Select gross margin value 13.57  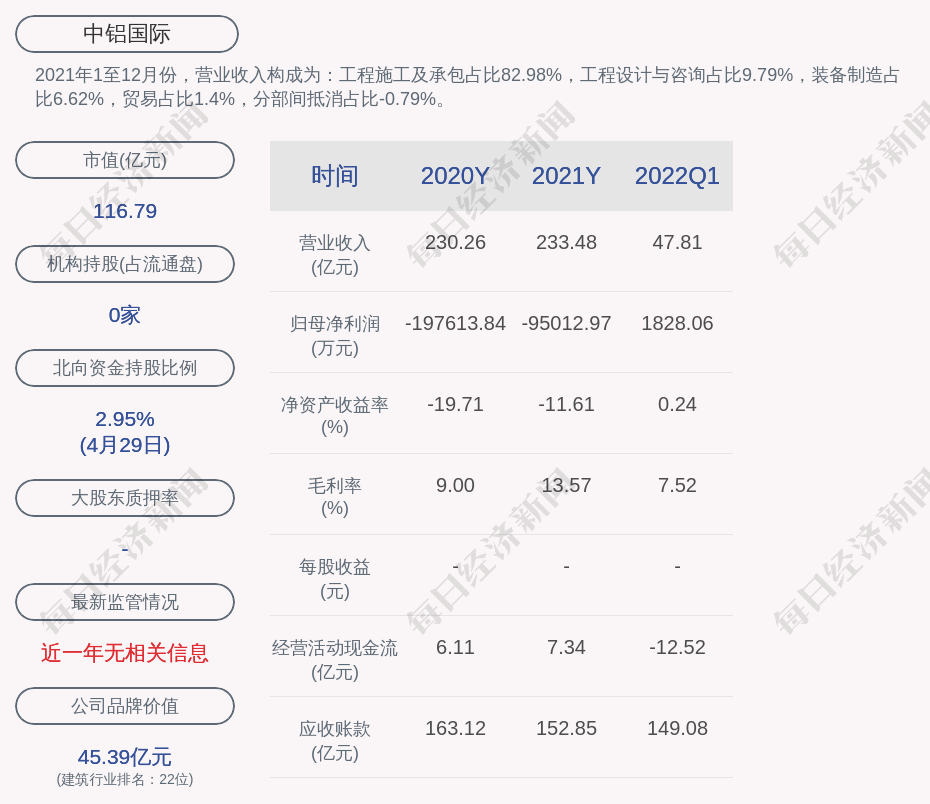566,485
